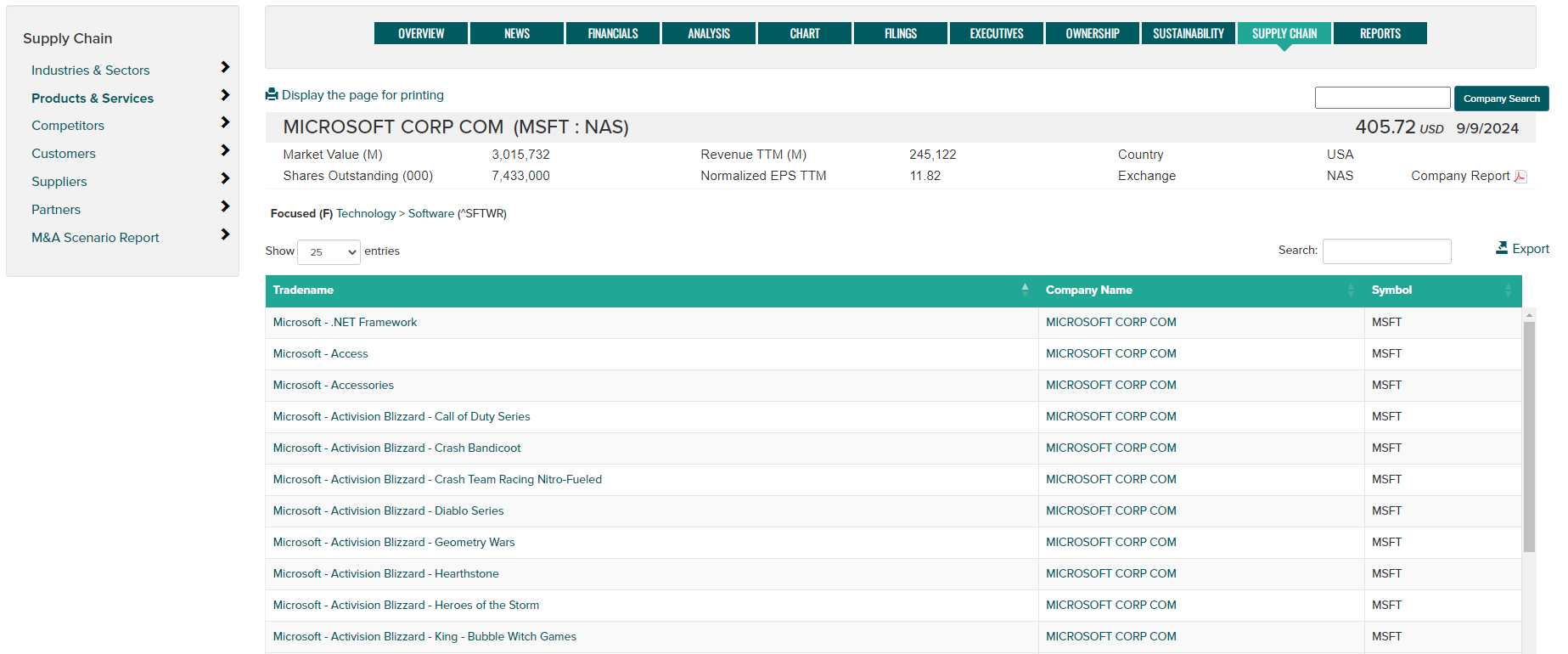Click MICROSOFT CORP COM in .NET Framework row
Viewport: 1568px width, 654px height.
(1110, 322)
